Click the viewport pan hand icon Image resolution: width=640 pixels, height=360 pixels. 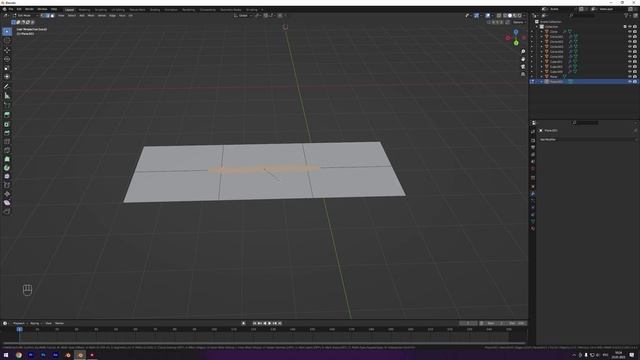(523, 59)
